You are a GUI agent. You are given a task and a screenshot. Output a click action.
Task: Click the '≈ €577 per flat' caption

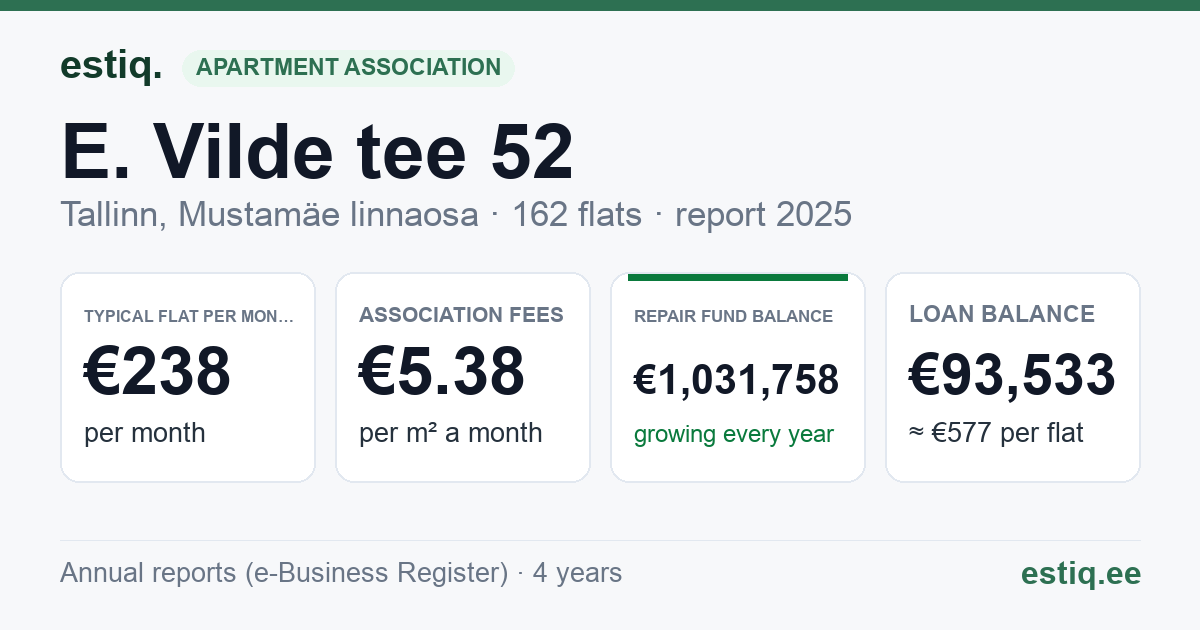pyautogui.click(x=996, y=434)
